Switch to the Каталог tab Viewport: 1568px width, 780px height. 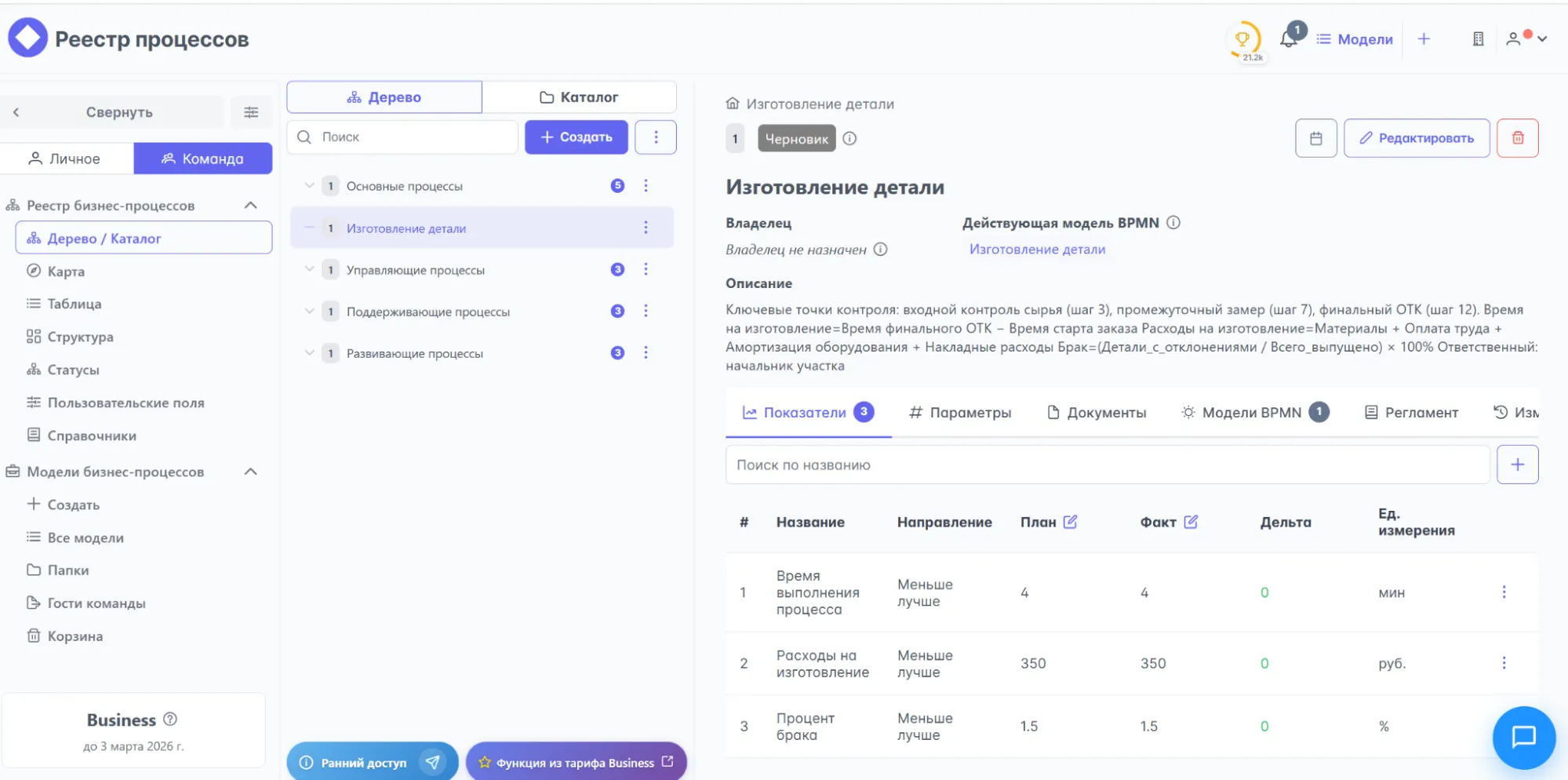click(579, 97)
